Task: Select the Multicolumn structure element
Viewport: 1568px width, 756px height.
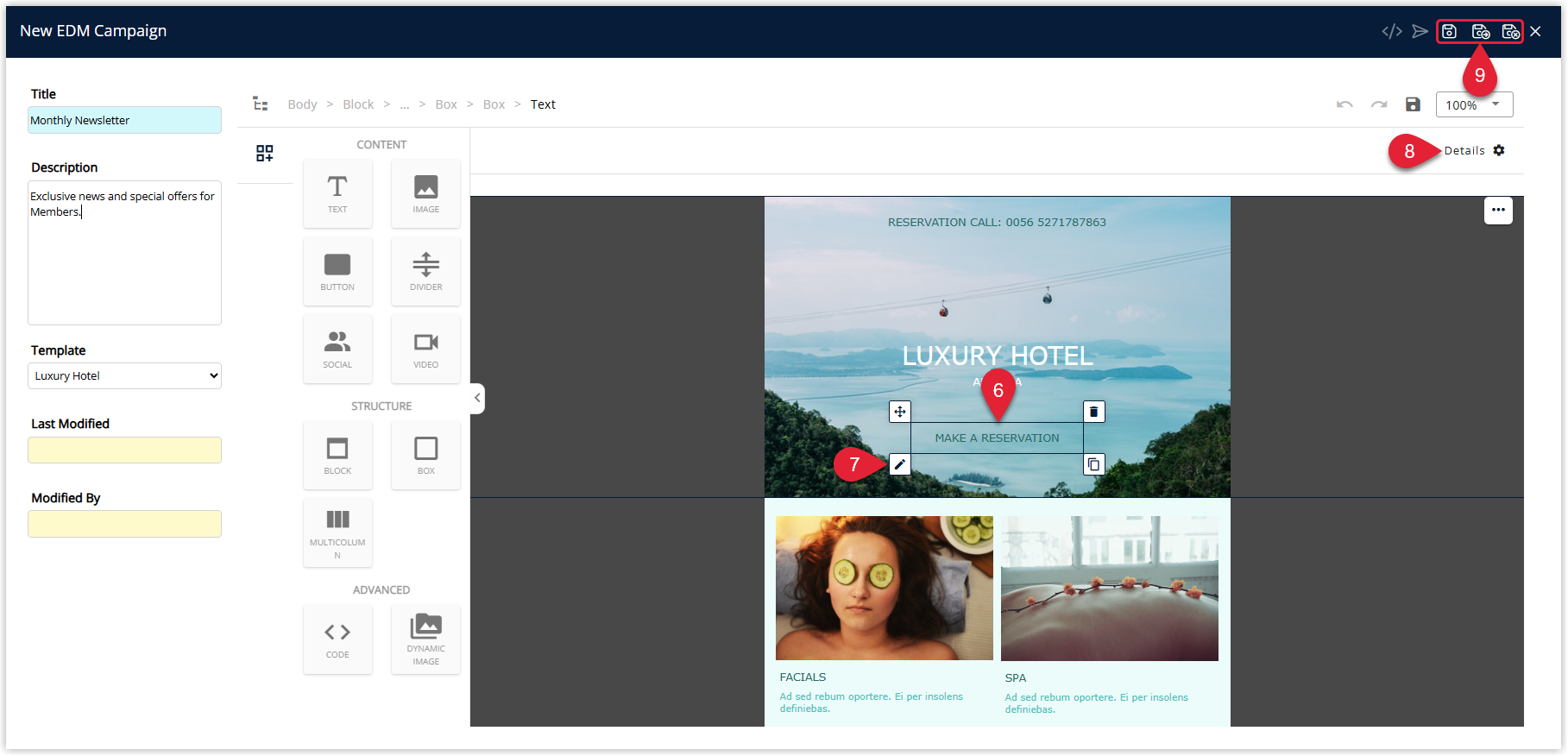Action: (337, 532)
